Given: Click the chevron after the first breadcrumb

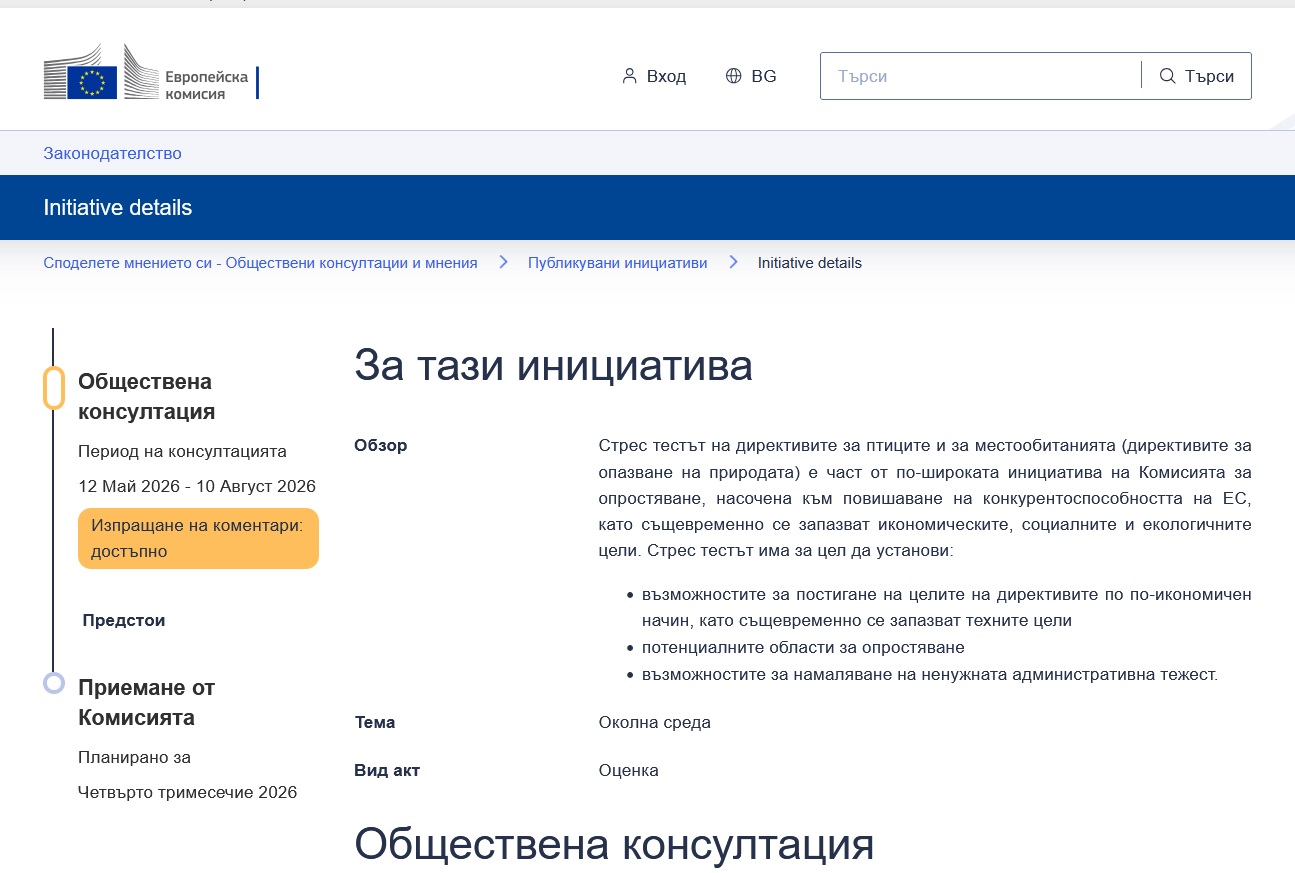Looking at the screenshot, I should [504, 262].
